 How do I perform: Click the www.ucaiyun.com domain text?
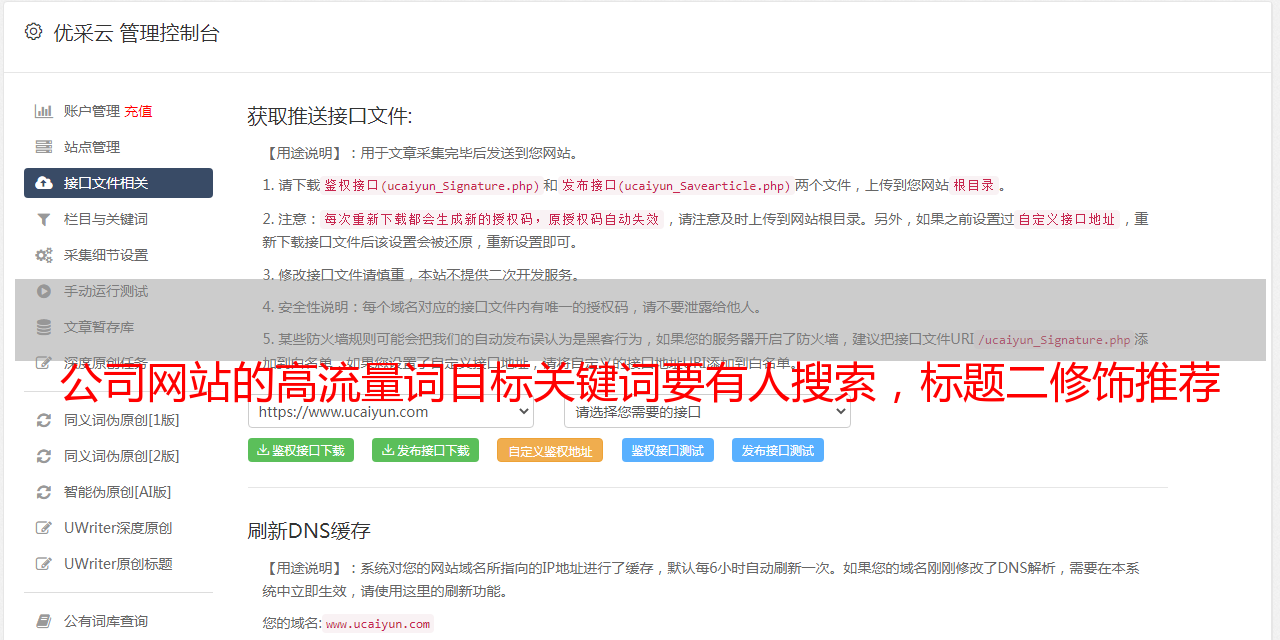378,623
